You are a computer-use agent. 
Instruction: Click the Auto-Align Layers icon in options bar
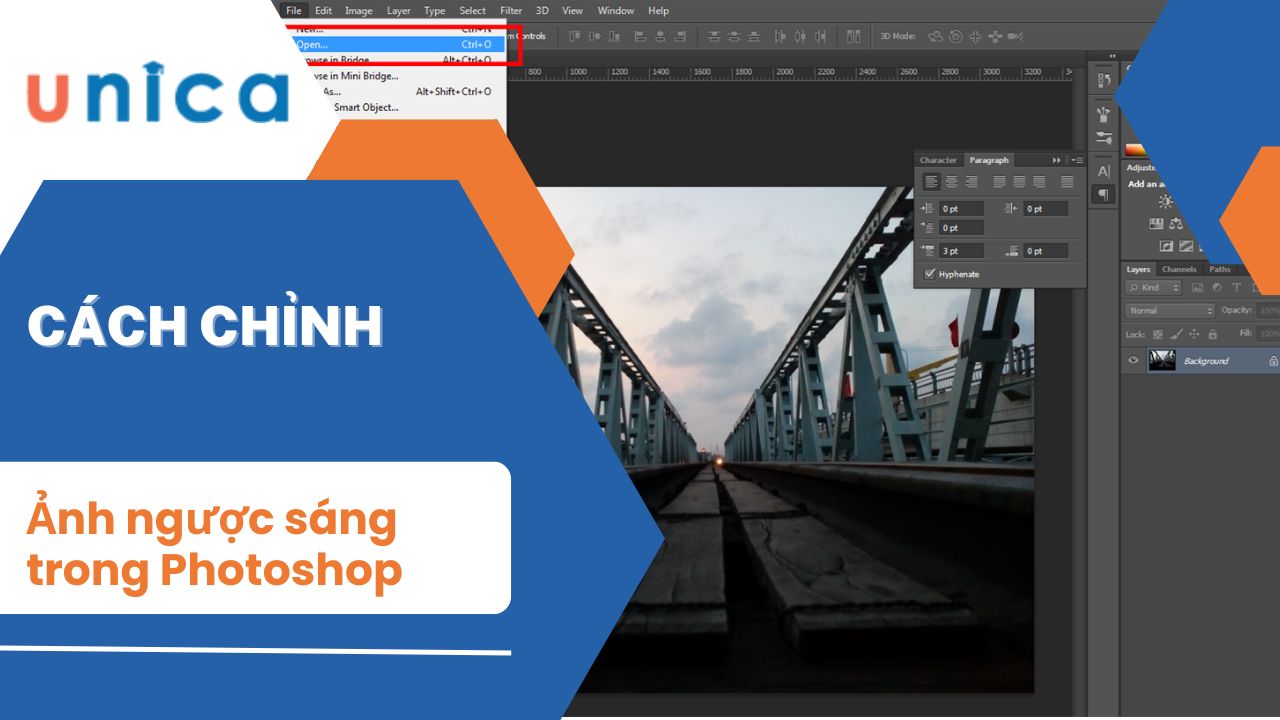point(853,37)
